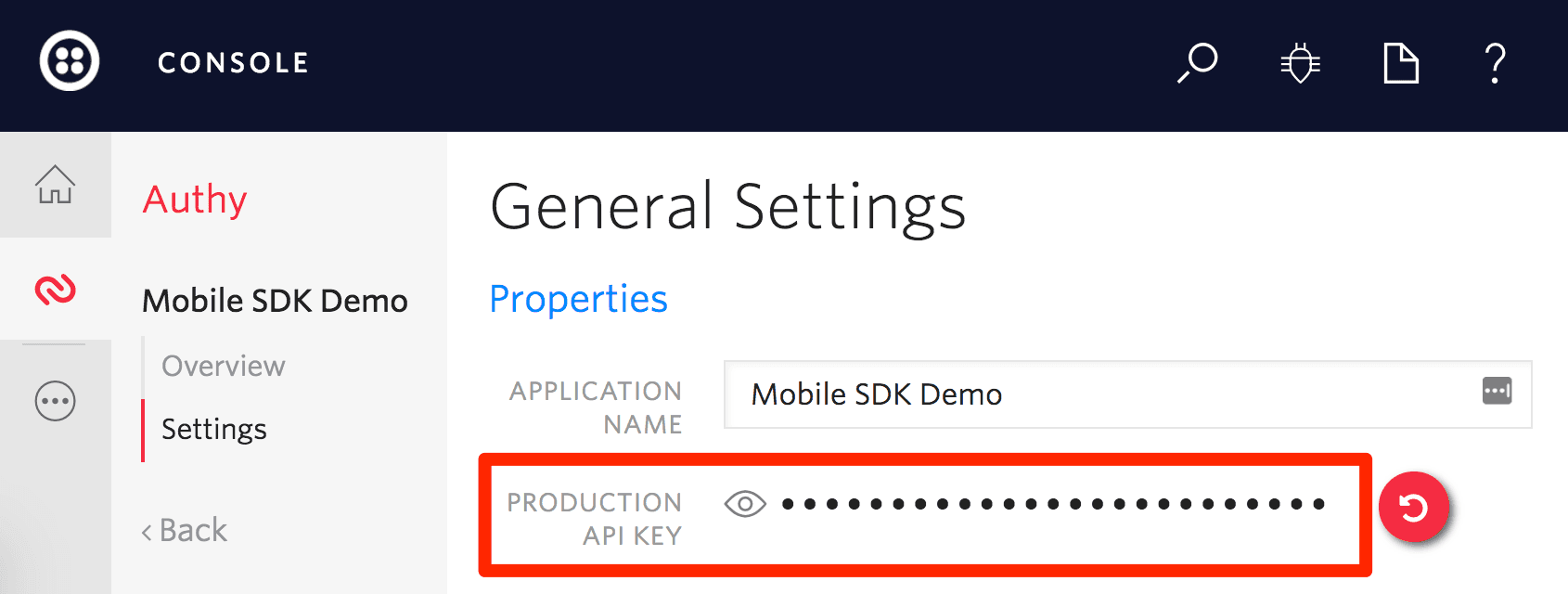Open the Properties section
Viewport: 1568px width, 594px height.
click(577, 299)
